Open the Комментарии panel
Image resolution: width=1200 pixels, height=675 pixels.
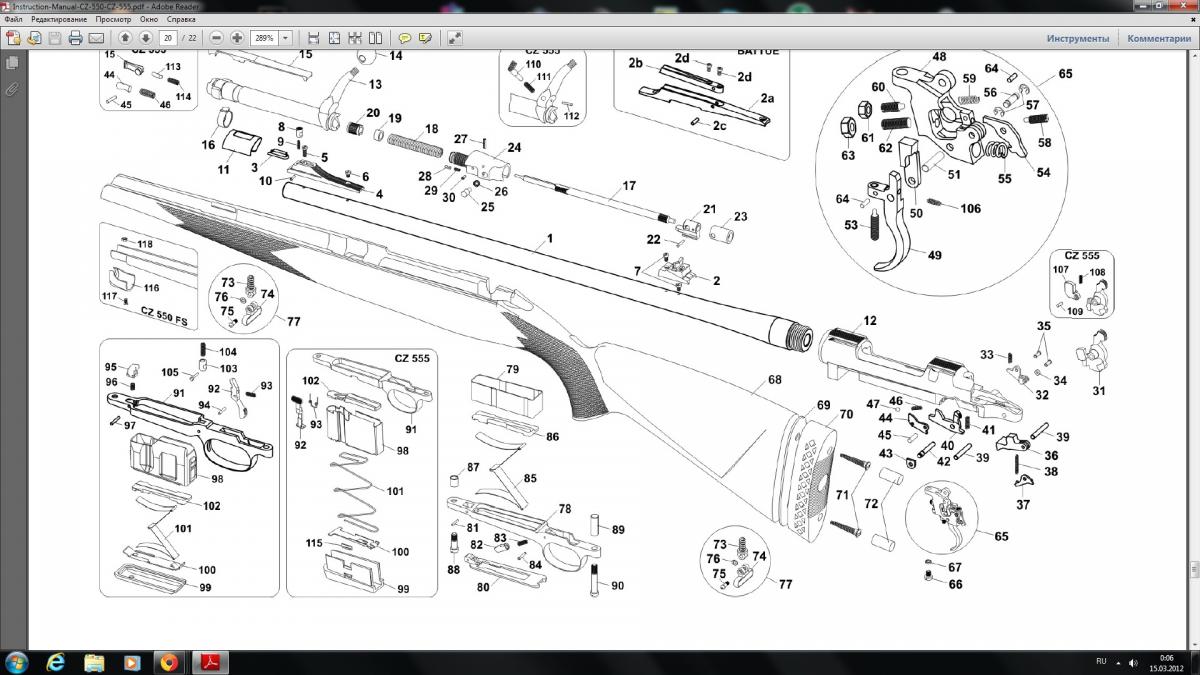(1158, 38)
